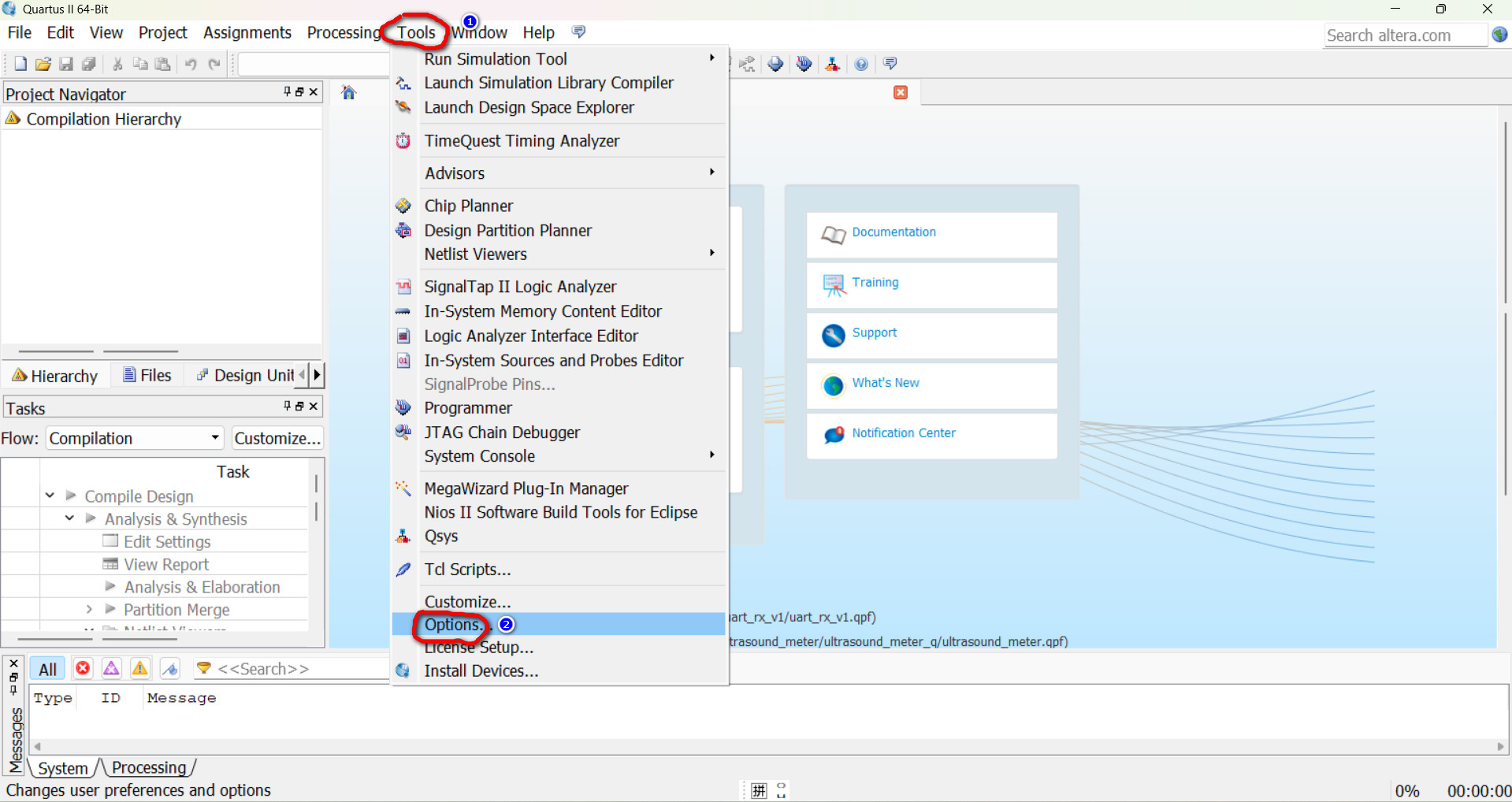Open the Training link
This screenshot has width=1512, height=802.
tap(931, 285)
